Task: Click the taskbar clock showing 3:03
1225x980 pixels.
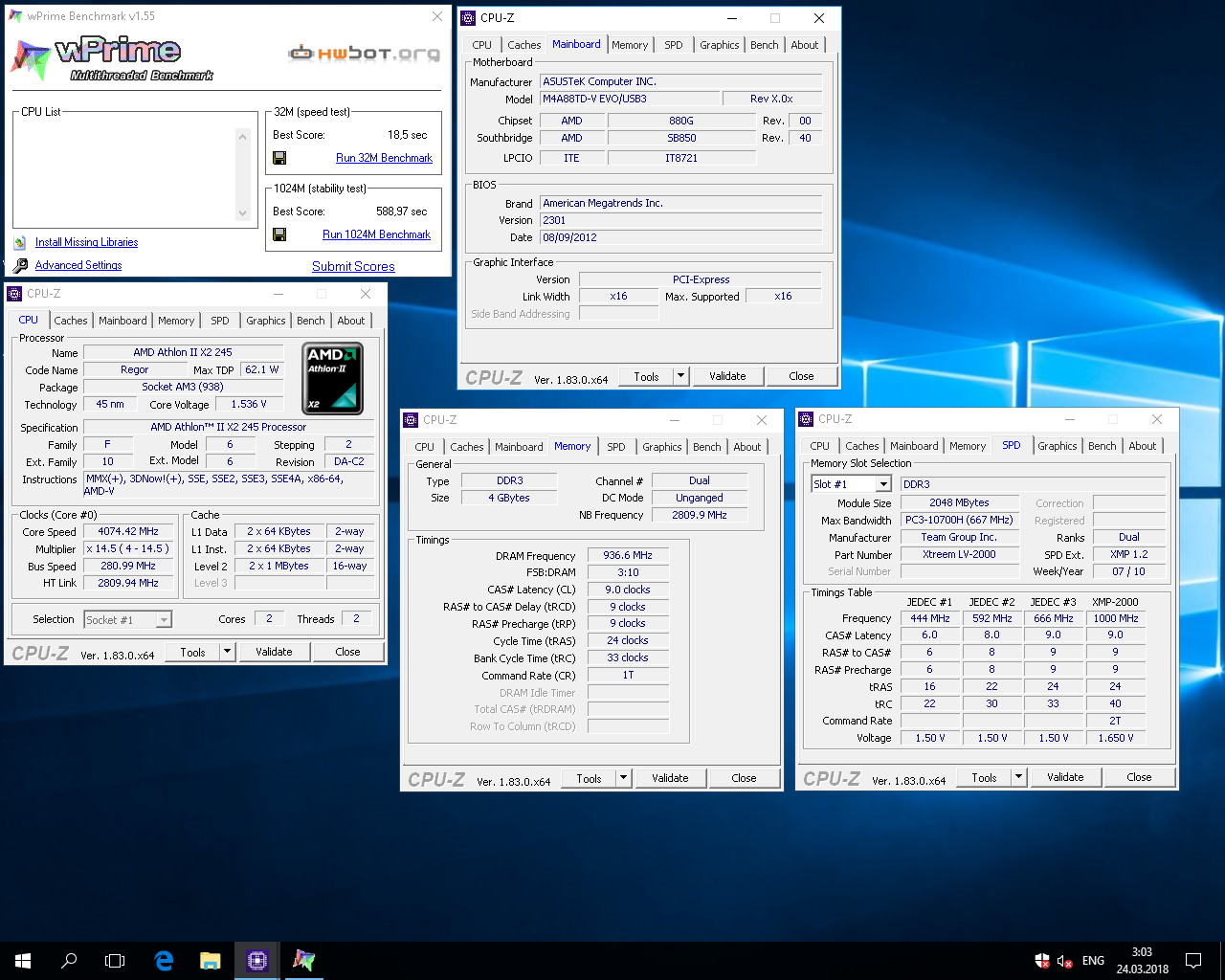Action: 1142,960
